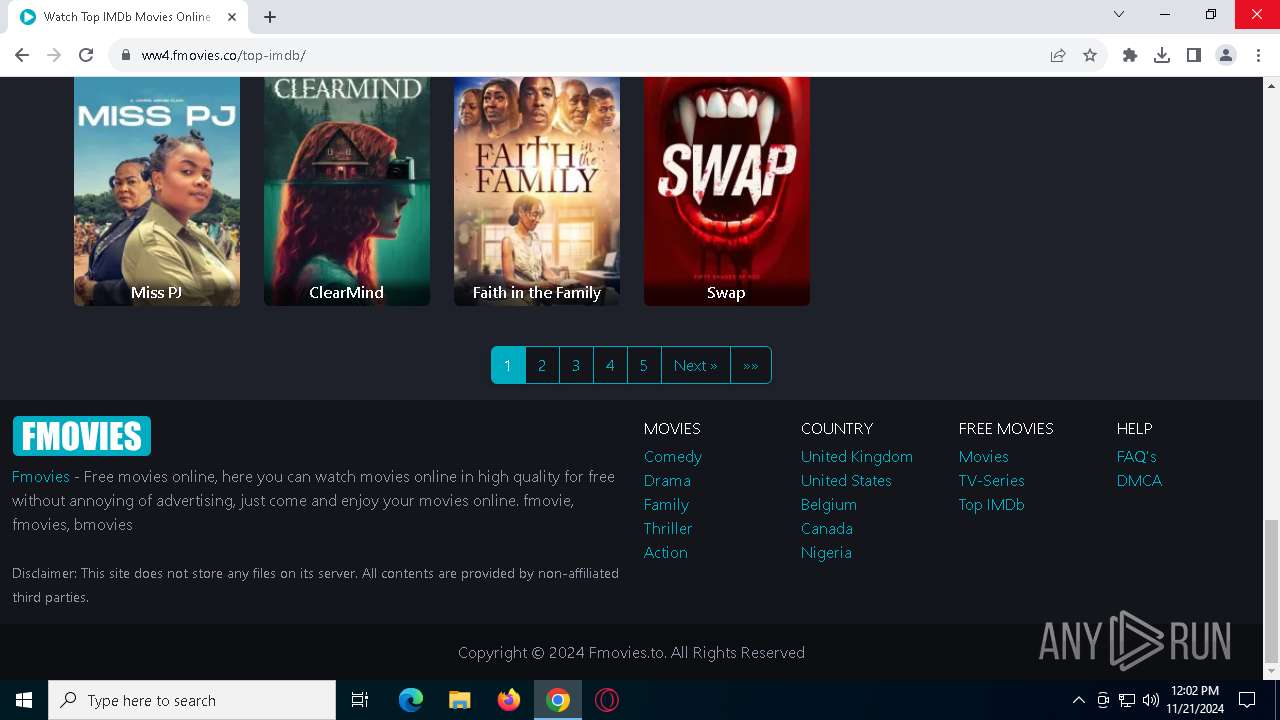Expand the tab search dropdown arrow
This screenshot has height=720, width=1280.
(x=1119, y=14)
